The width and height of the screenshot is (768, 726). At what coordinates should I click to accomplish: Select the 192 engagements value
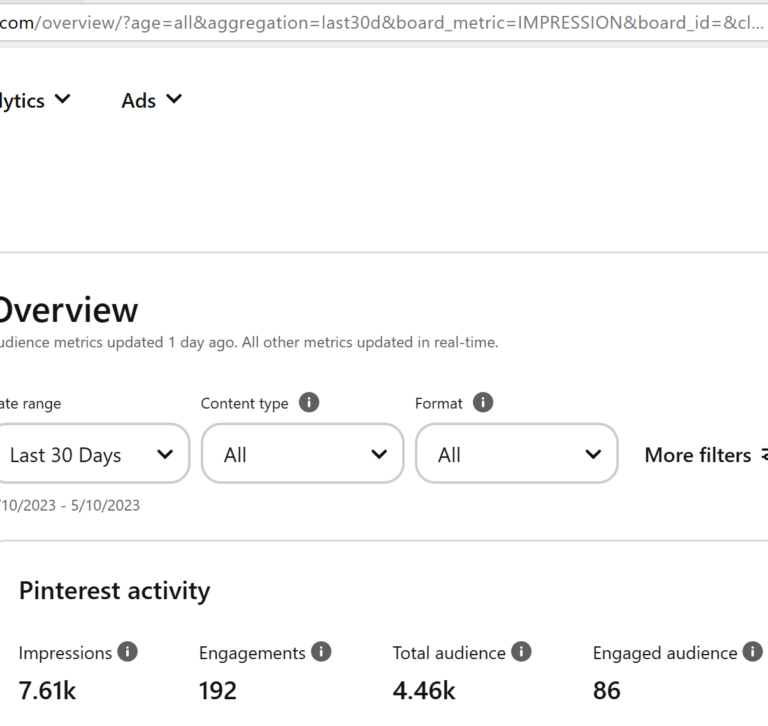click(217, 691)
